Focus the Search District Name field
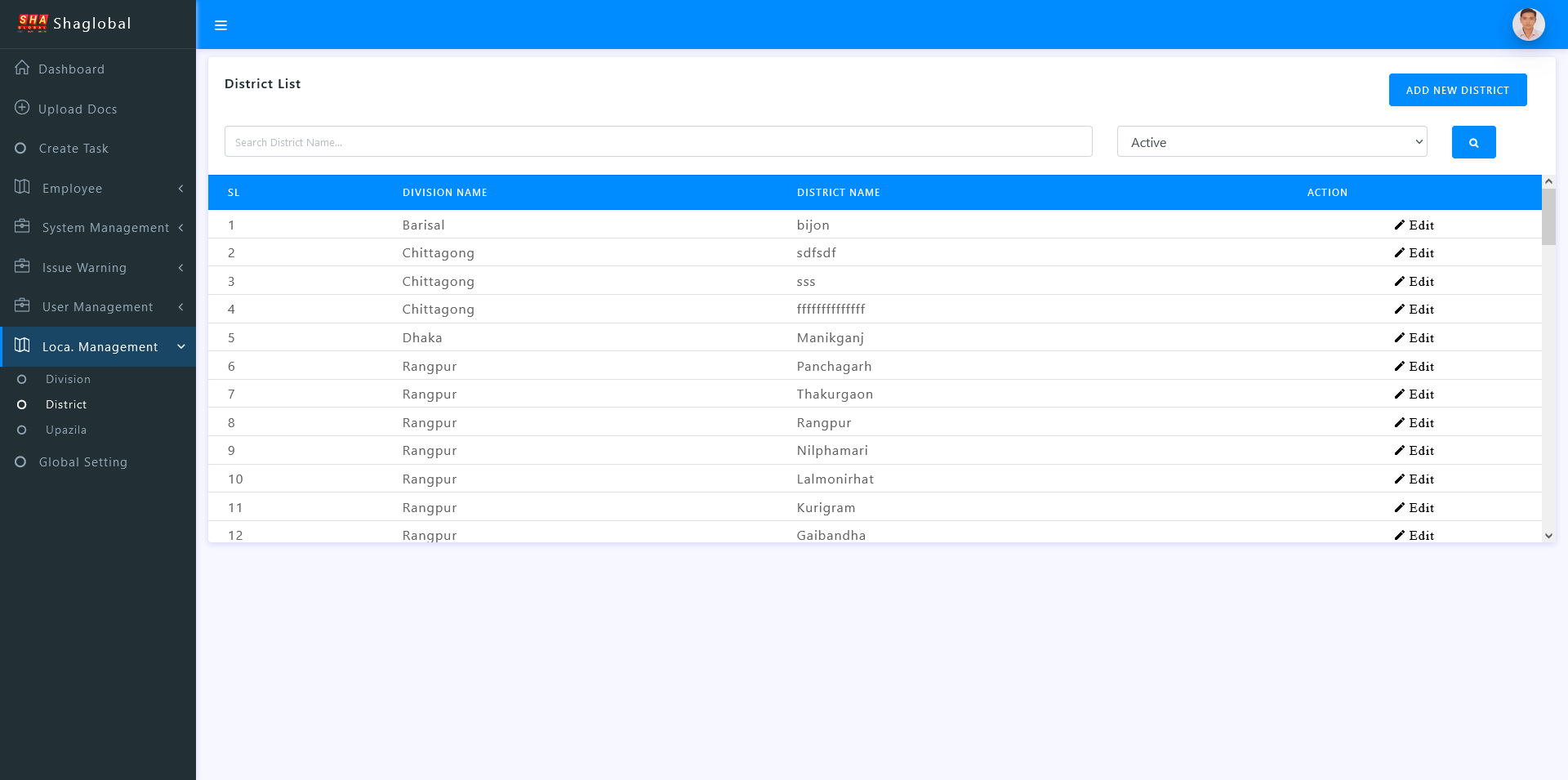The height and width of the screenshot is (780, 1568). coord(657,142)
